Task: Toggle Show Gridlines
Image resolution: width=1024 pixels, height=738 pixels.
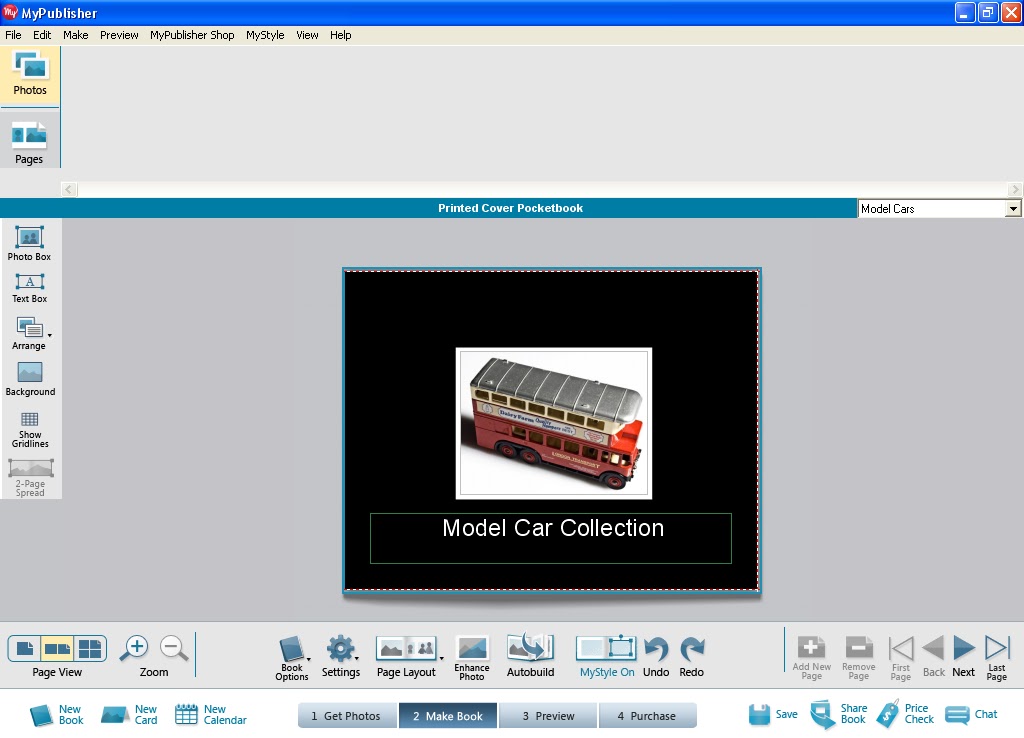Action: coord(30,430)
